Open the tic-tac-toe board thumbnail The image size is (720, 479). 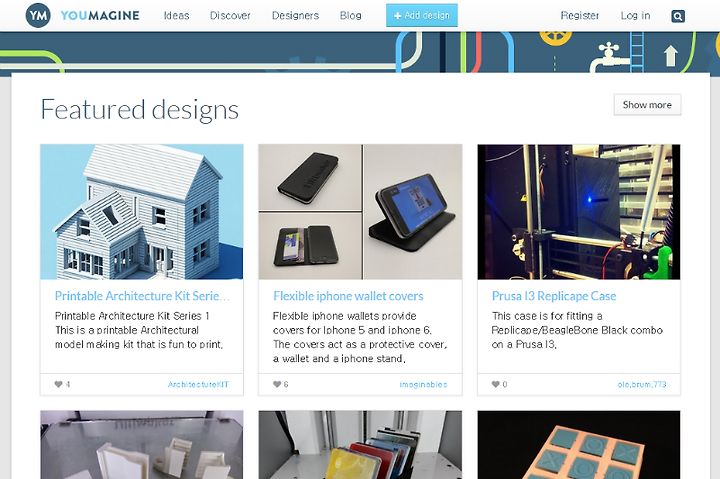[579, 445]
